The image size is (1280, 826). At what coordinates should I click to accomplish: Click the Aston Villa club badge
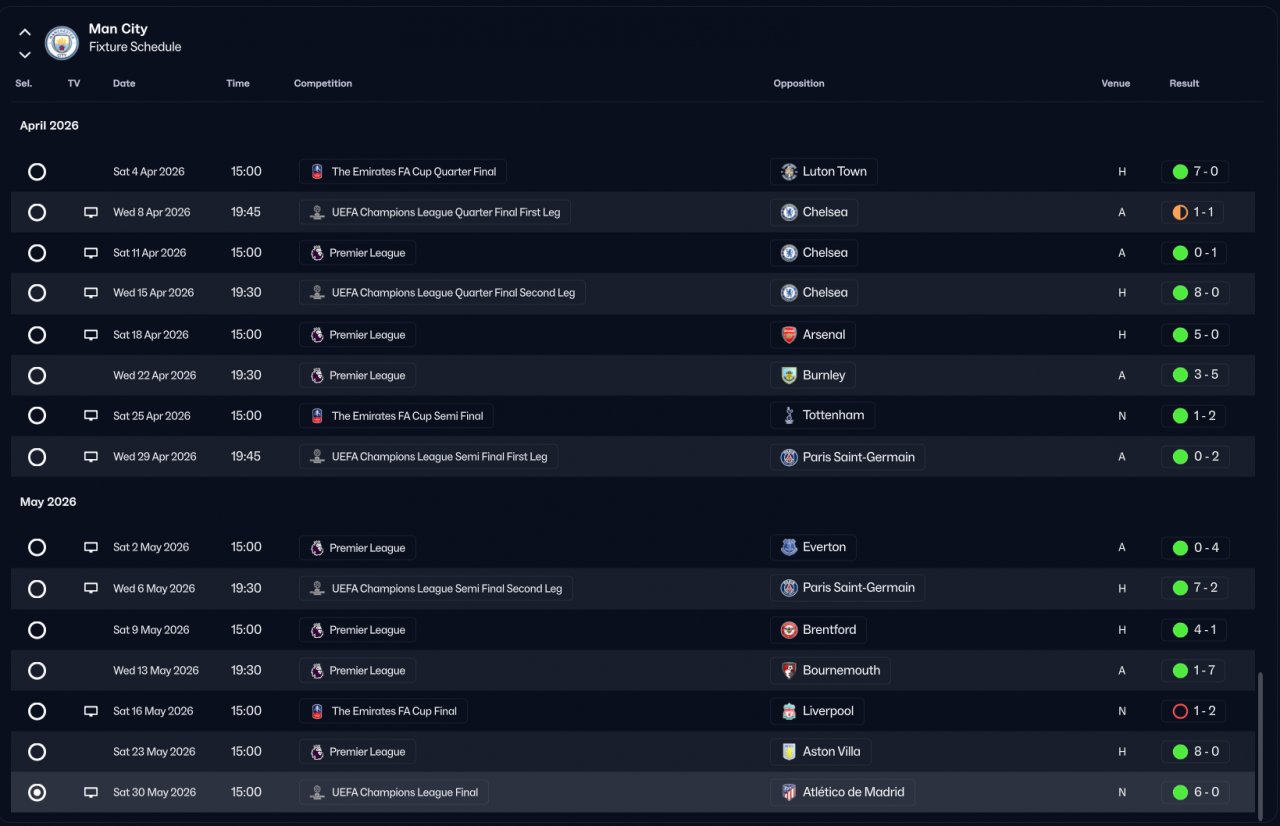(x=789, y=752)
